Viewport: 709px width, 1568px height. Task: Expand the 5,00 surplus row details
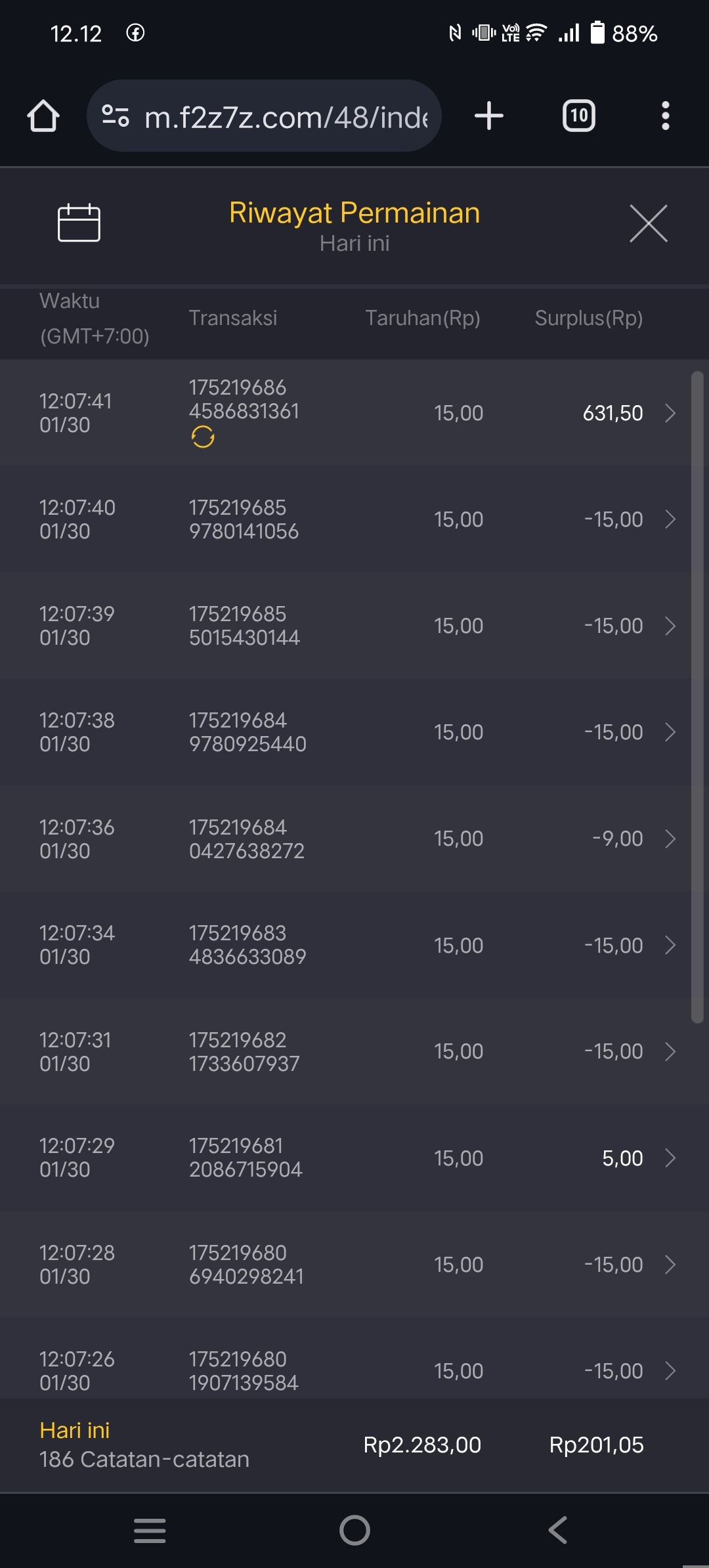click(670, 1158)
